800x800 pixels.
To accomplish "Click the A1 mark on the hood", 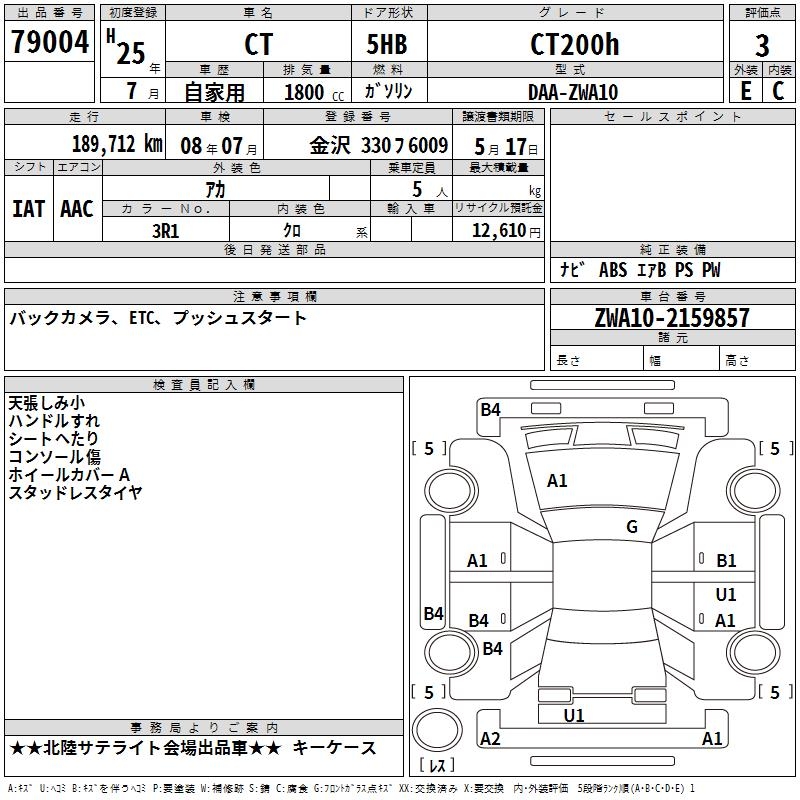I will [557, 481].
